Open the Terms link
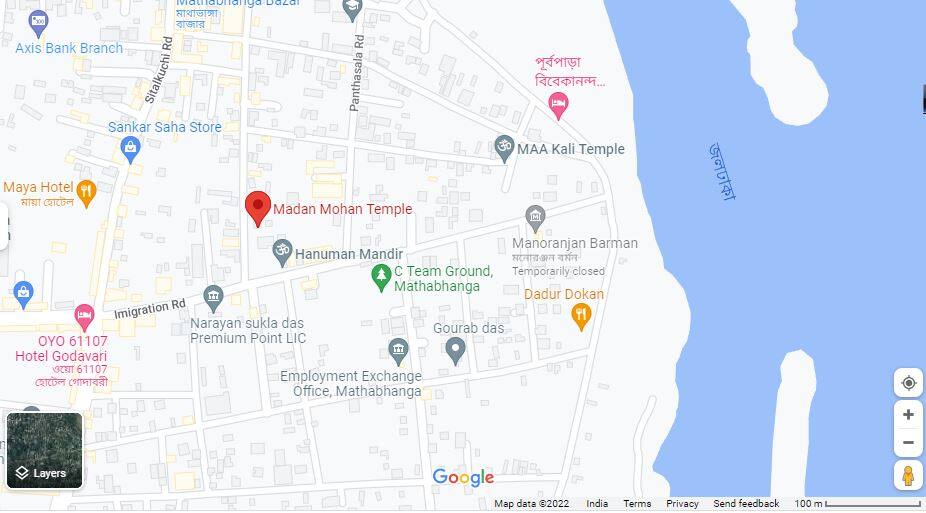 click(637, 504)
